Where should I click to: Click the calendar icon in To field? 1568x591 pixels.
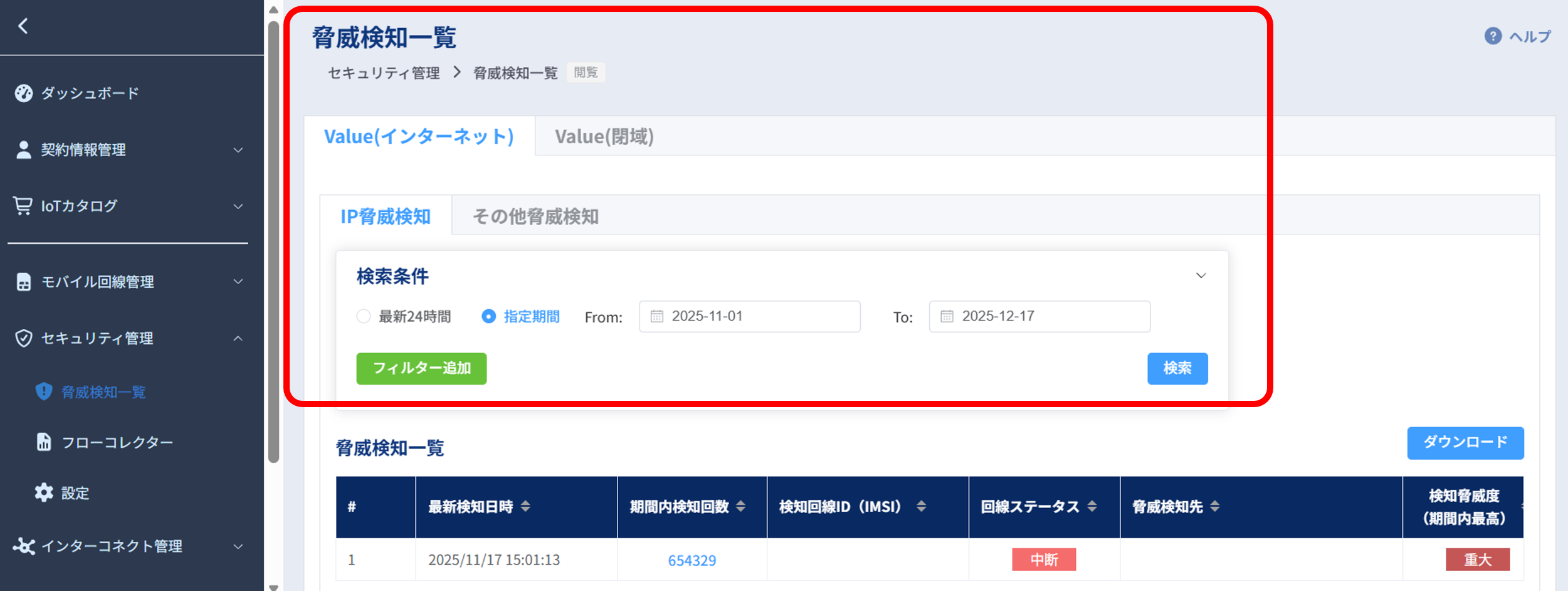(947, 316)
